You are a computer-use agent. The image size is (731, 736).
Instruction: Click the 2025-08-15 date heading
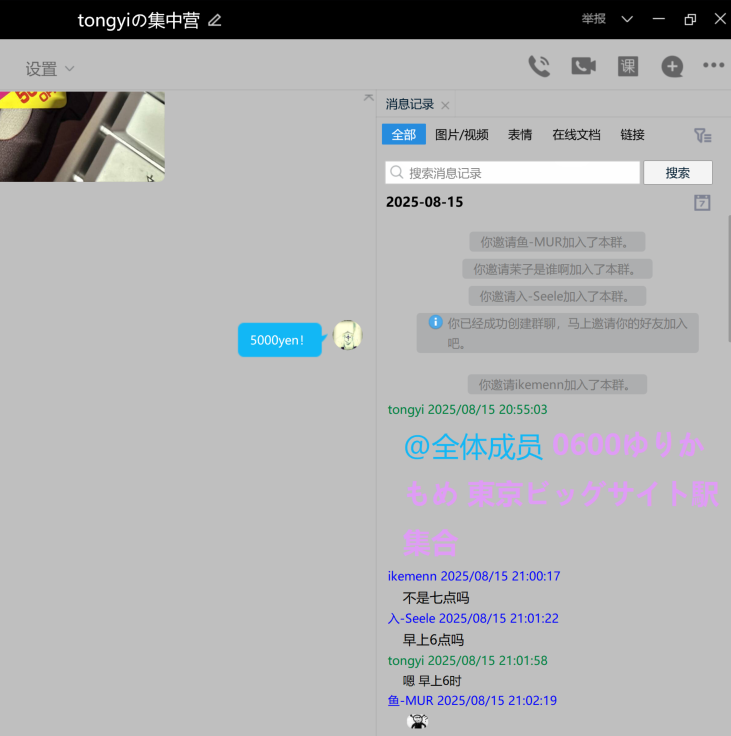[424, 202]
